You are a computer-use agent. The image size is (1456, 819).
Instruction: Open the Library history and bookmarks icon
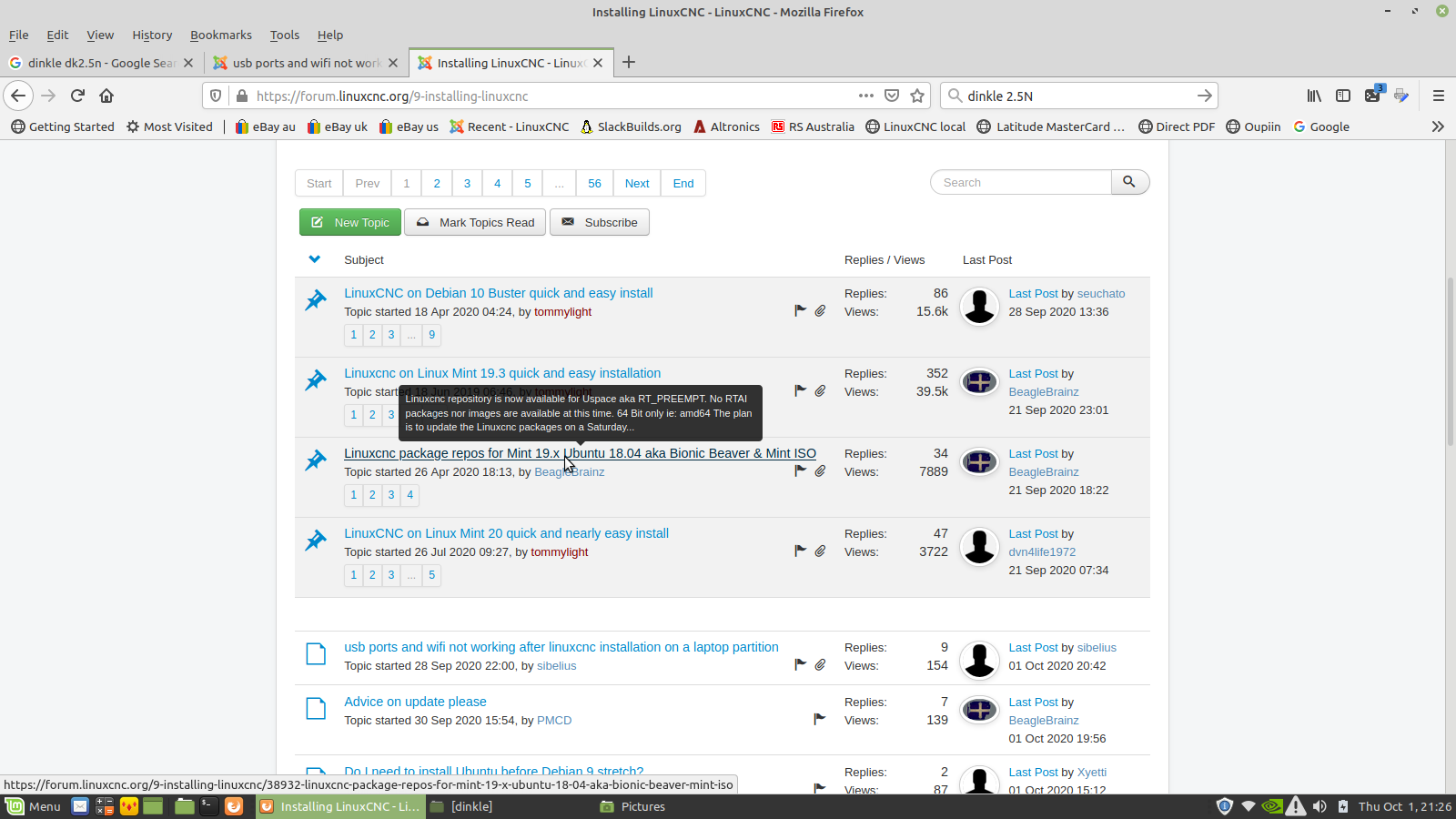(1314, 96)
